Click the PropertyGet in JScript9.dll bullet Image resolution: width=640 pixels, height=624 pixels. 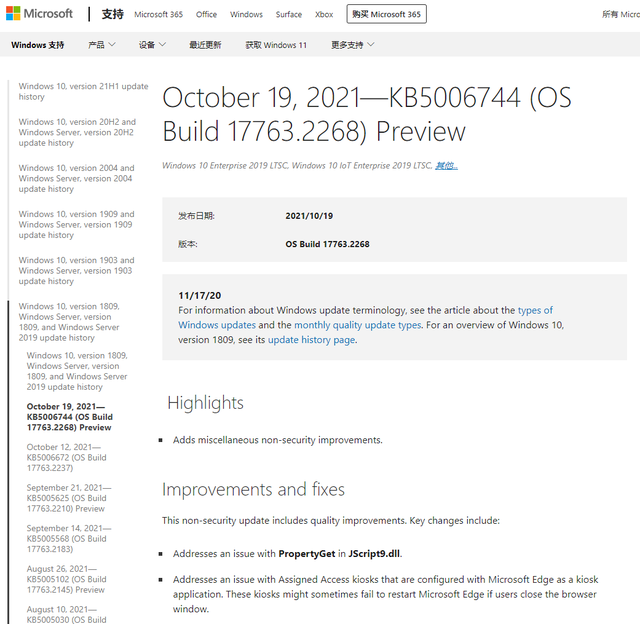(x=287, y=554)
